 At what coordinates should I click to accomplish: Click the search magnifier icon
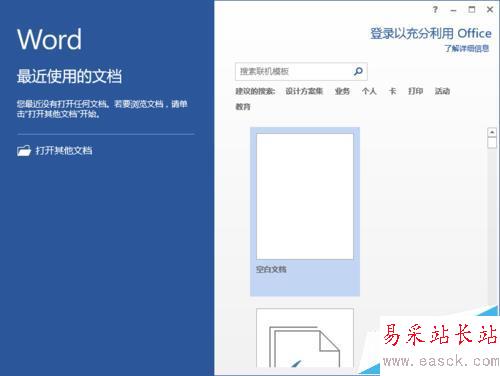[358, 71]
